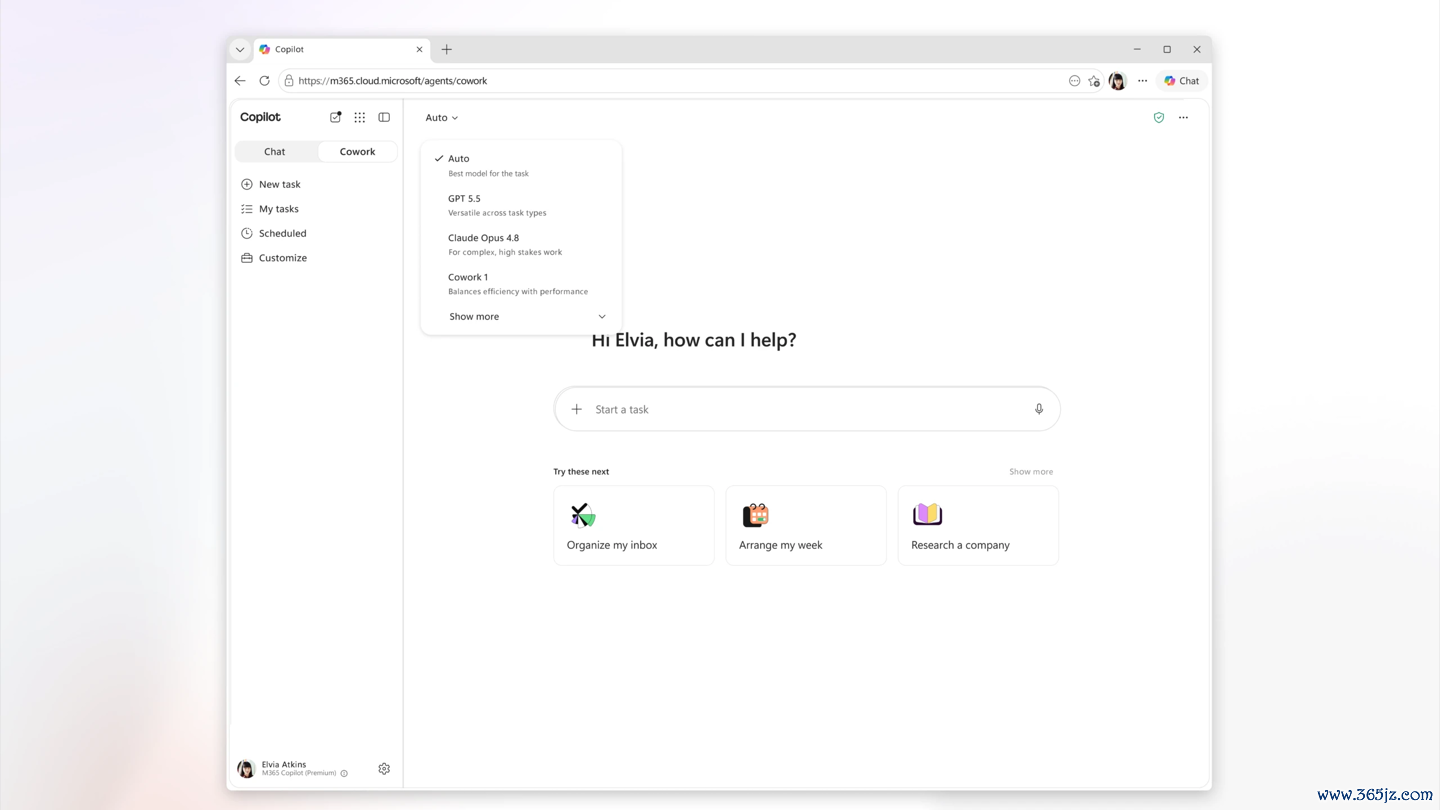This screenshot has height=810, width=1440.
Task: Open browser settings and more menu
Action: [1143, 81]
